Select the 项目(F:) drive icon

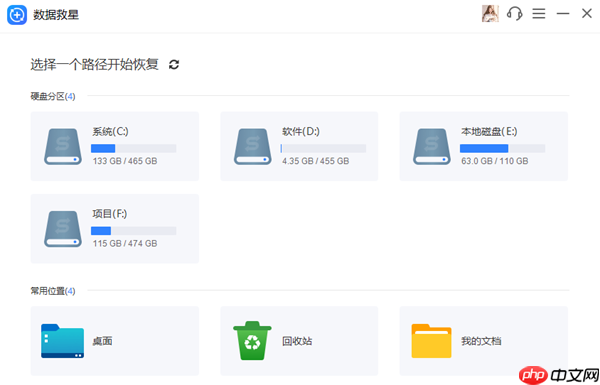(x=63, y=229)
